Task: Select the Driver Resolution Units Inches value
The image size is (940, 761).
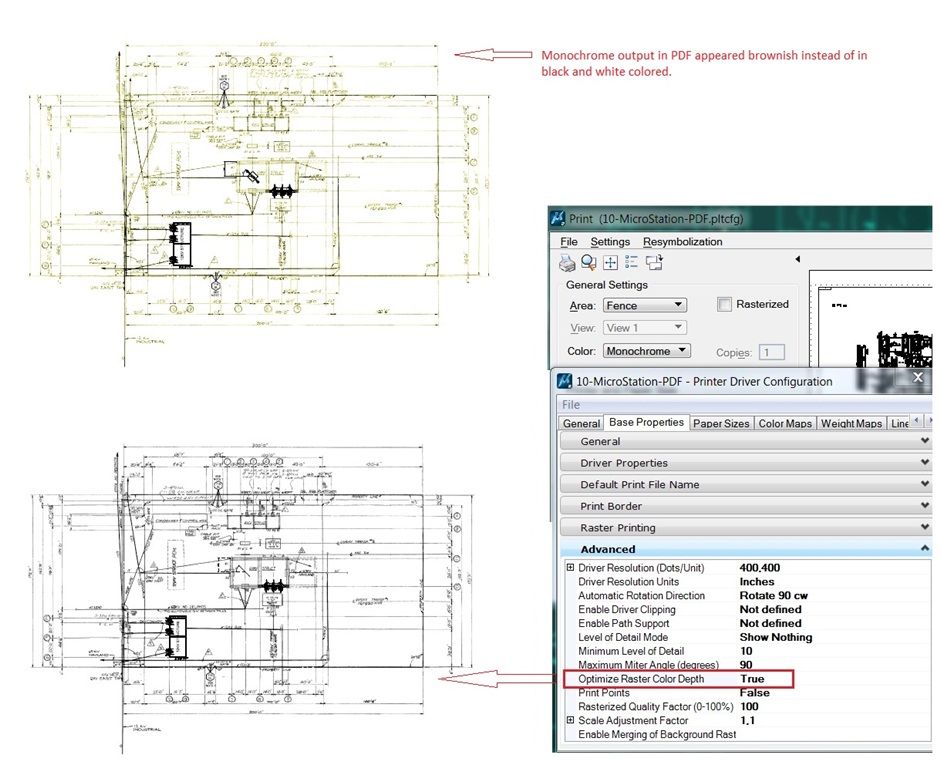Action: click(x=757, y=582)
